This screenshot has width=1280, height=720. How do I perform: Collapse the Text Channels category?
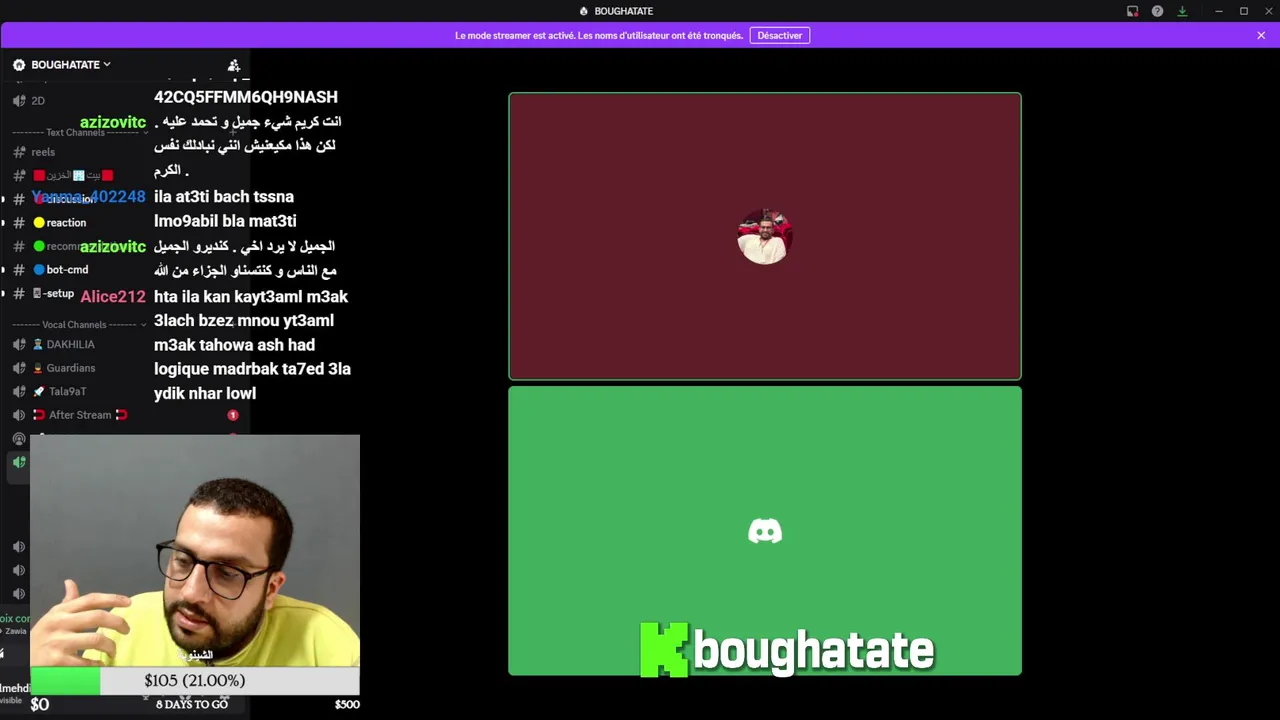coord(80,132)
